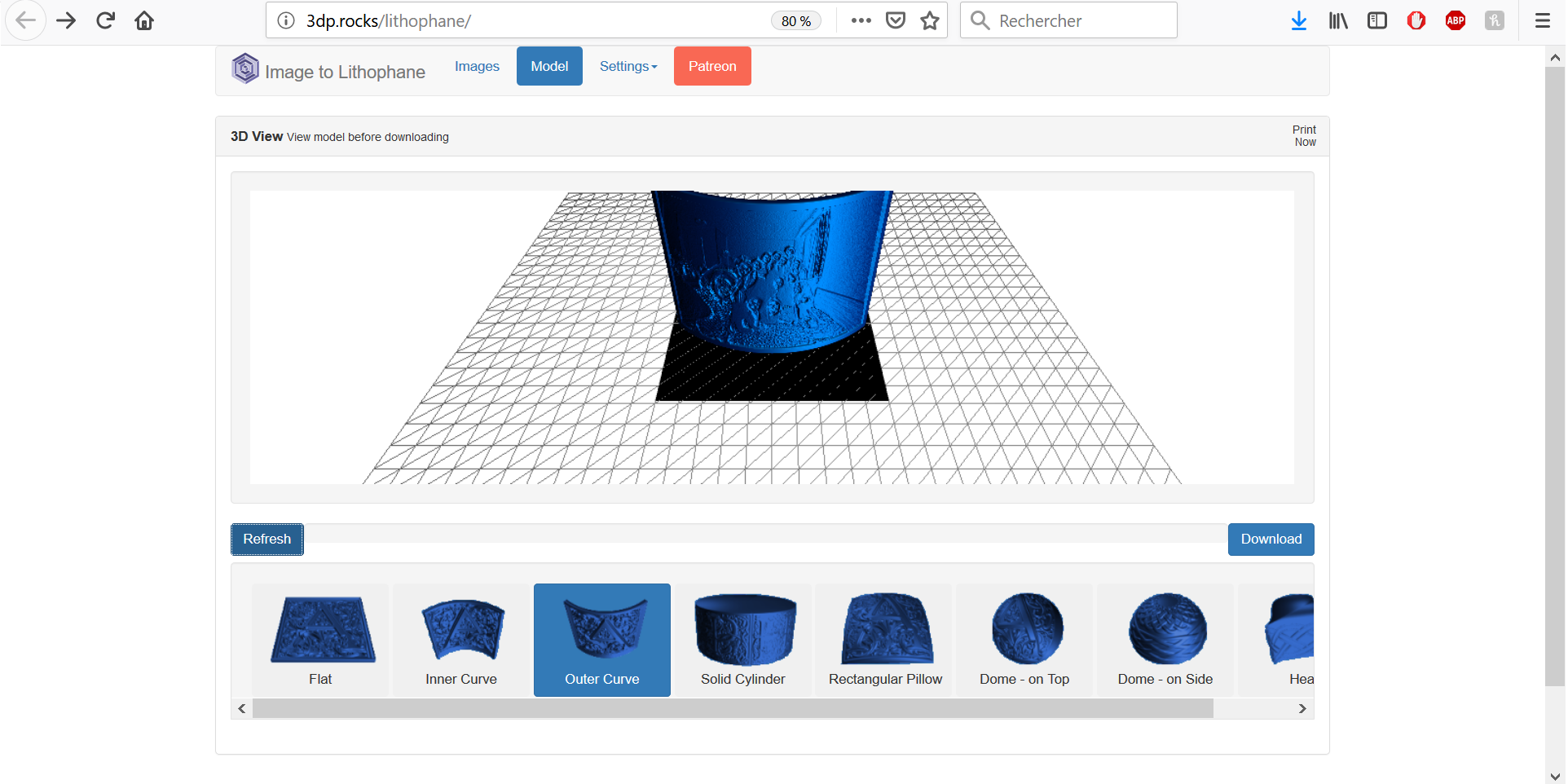
Task: Click the shape list right scroll arrow
Action: click(1302, 709)
